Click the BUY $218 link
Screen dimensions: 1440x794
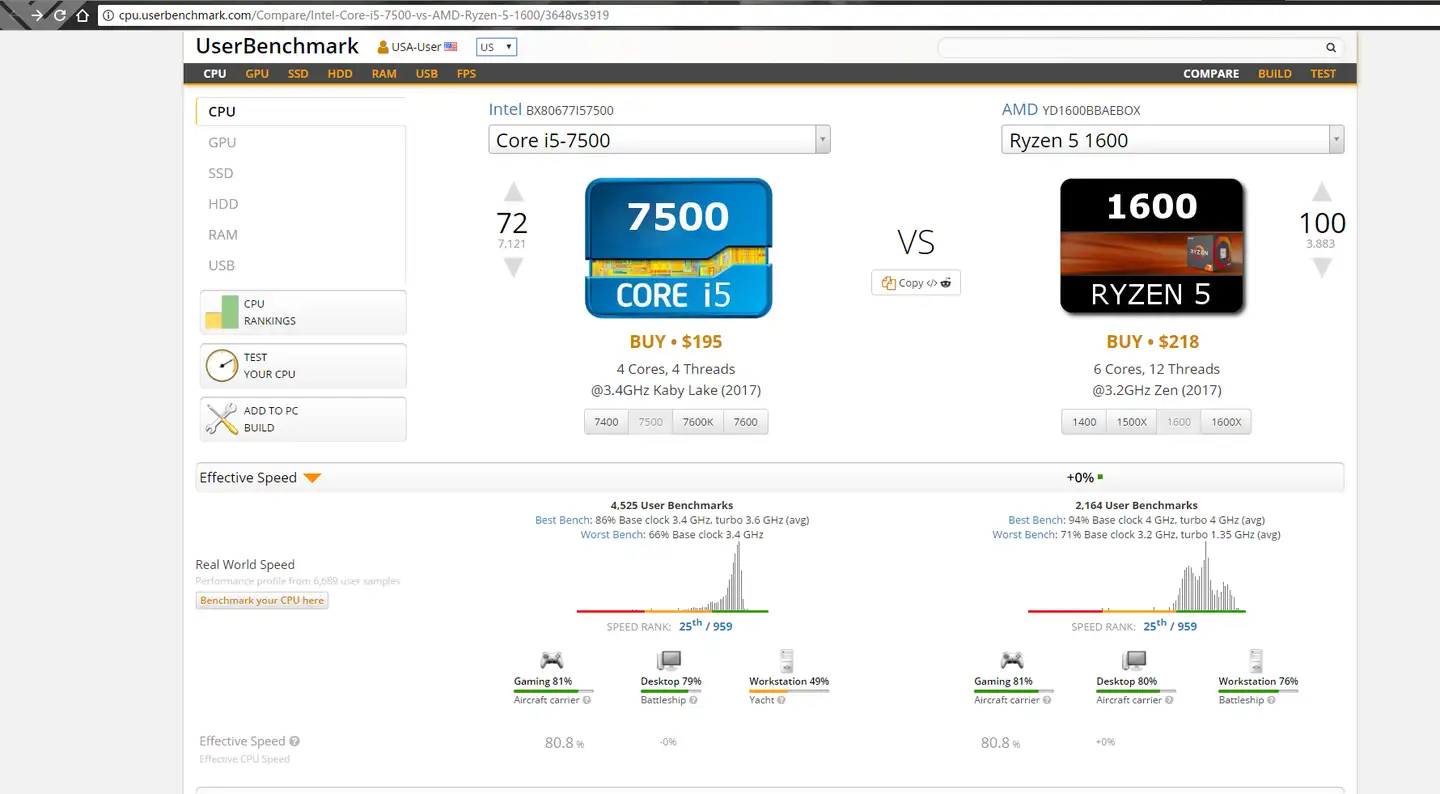[1153, 342]
